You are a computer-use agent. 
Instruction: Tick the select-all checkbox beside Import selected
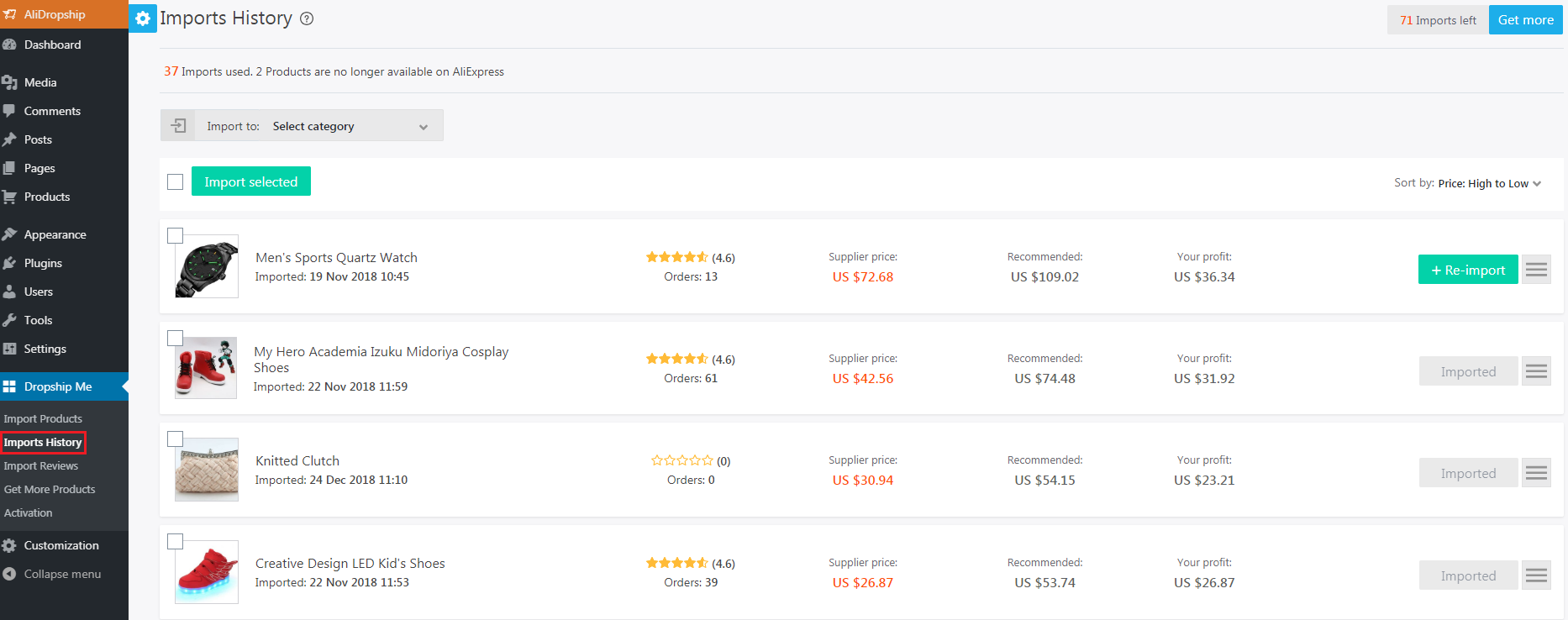point(175,181)
